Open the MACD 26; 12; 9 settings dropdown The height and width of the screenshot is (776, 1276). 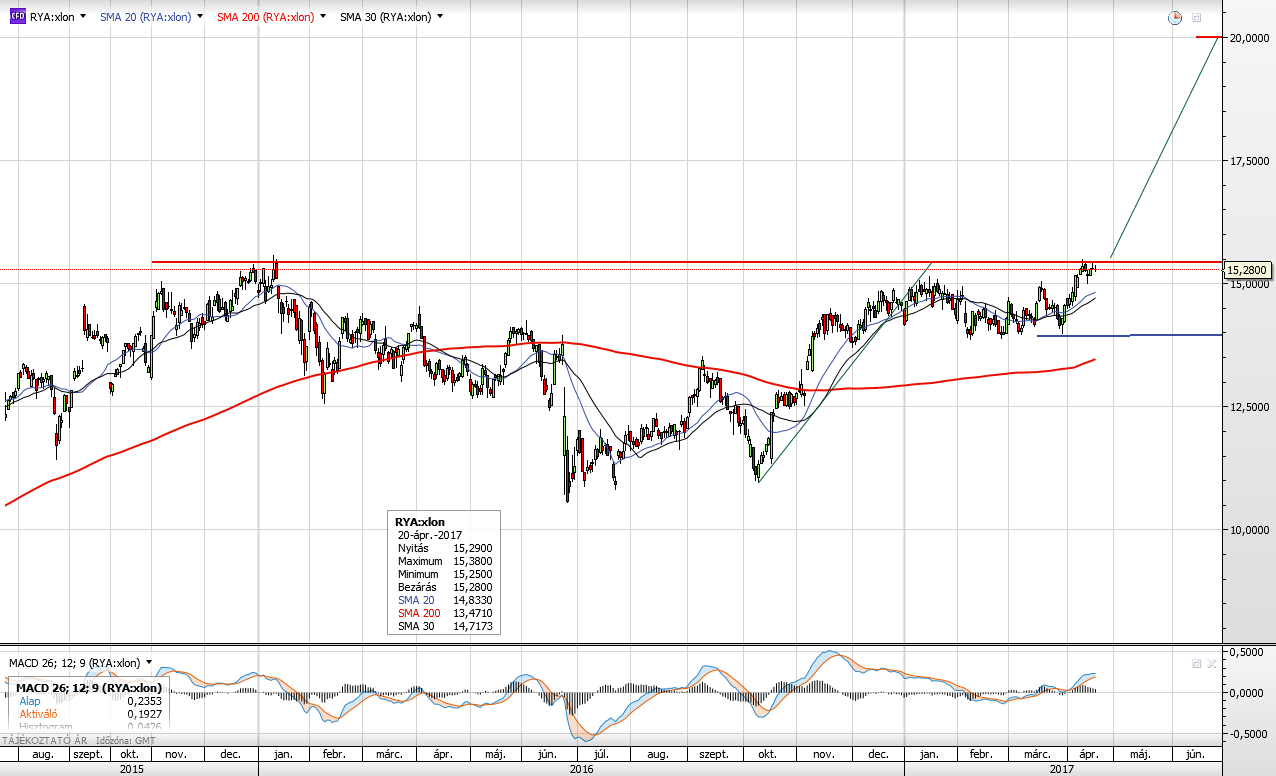[149, 662]
